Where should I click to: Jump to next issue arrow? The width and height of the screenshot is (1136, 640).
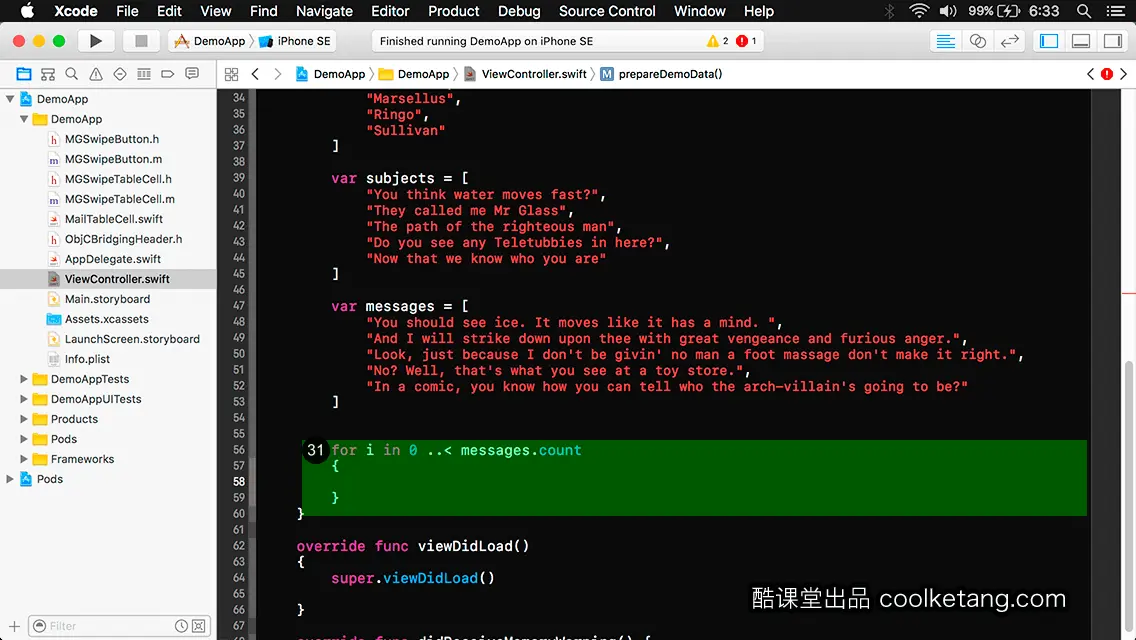tap(1124, 74)
